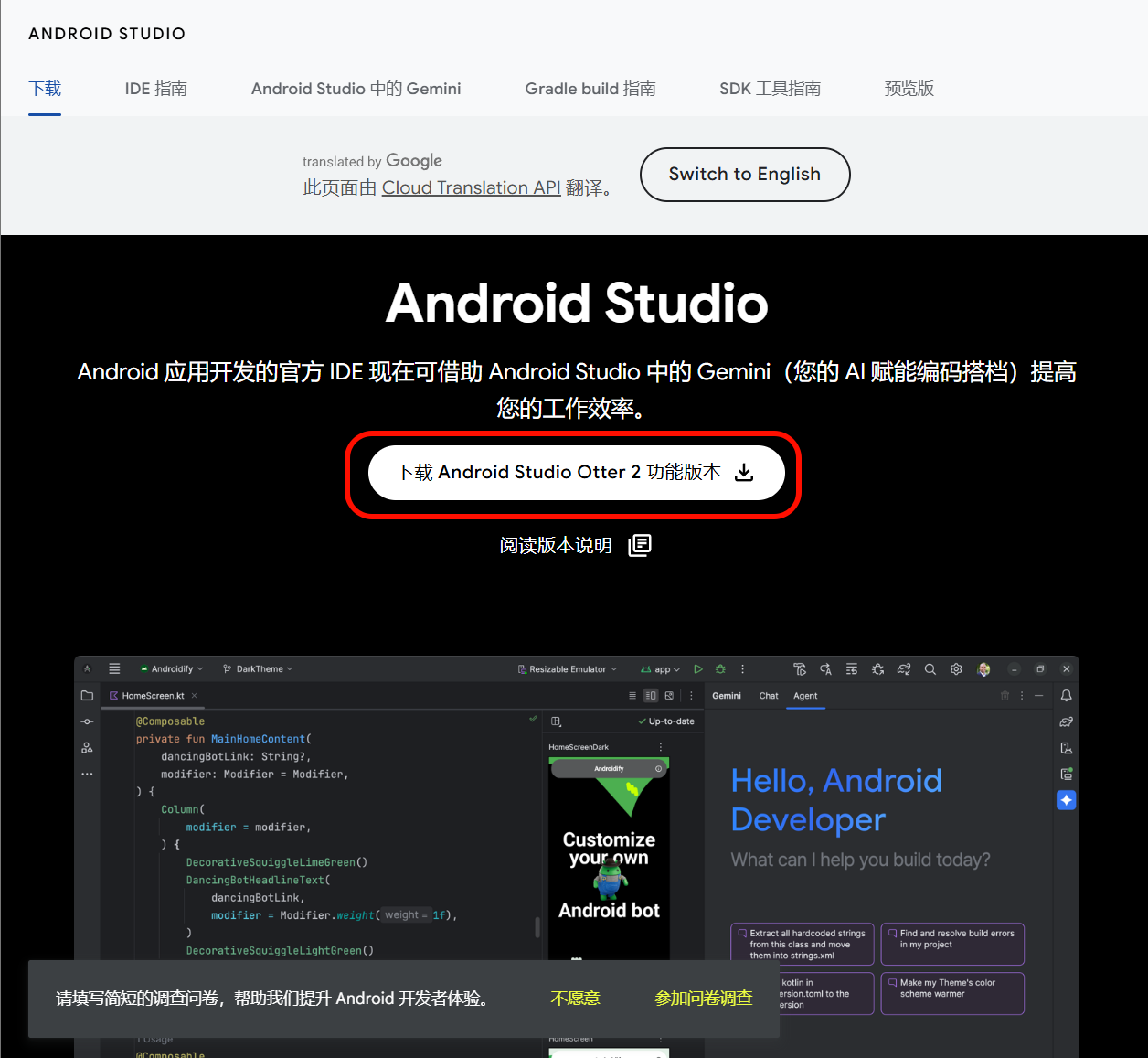Select the Agent tab in IDE panel
The height and width of the screenshot is (1058, 1148).
(805, 696)
